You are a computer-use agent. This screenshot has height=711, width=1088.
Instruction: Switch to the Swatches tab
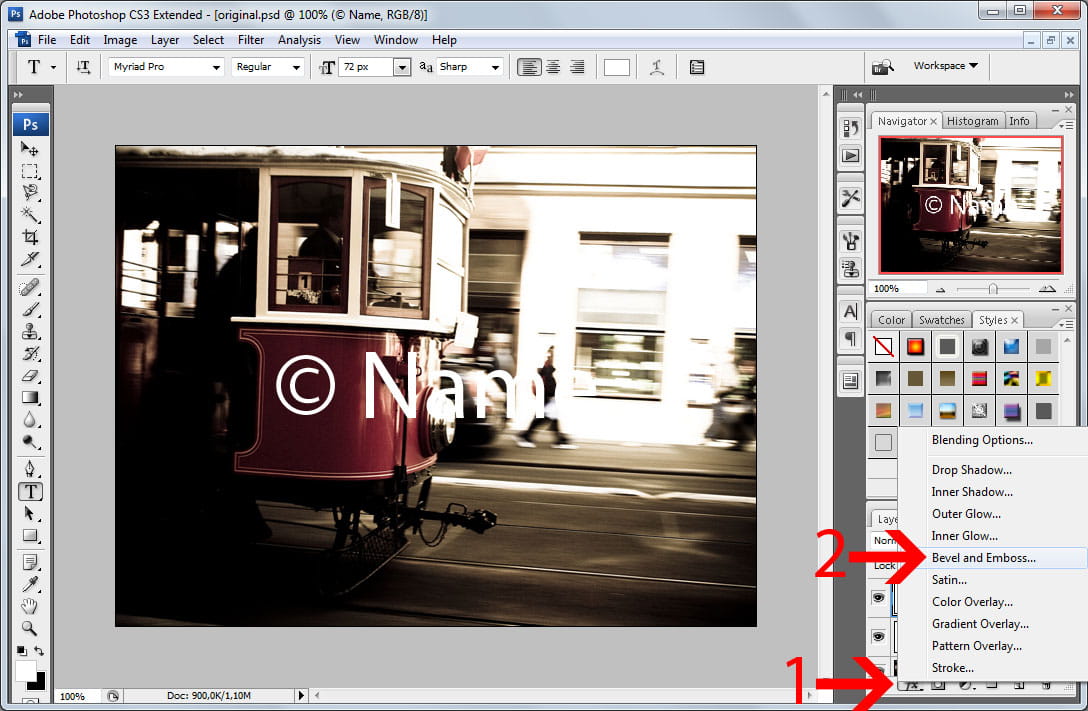point(942,320)
